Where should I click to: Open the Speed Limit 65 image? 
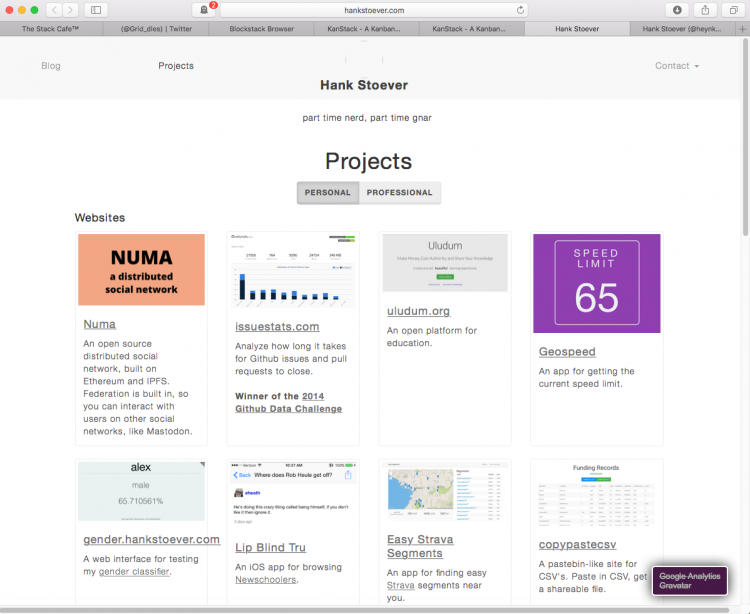point(597,284)
